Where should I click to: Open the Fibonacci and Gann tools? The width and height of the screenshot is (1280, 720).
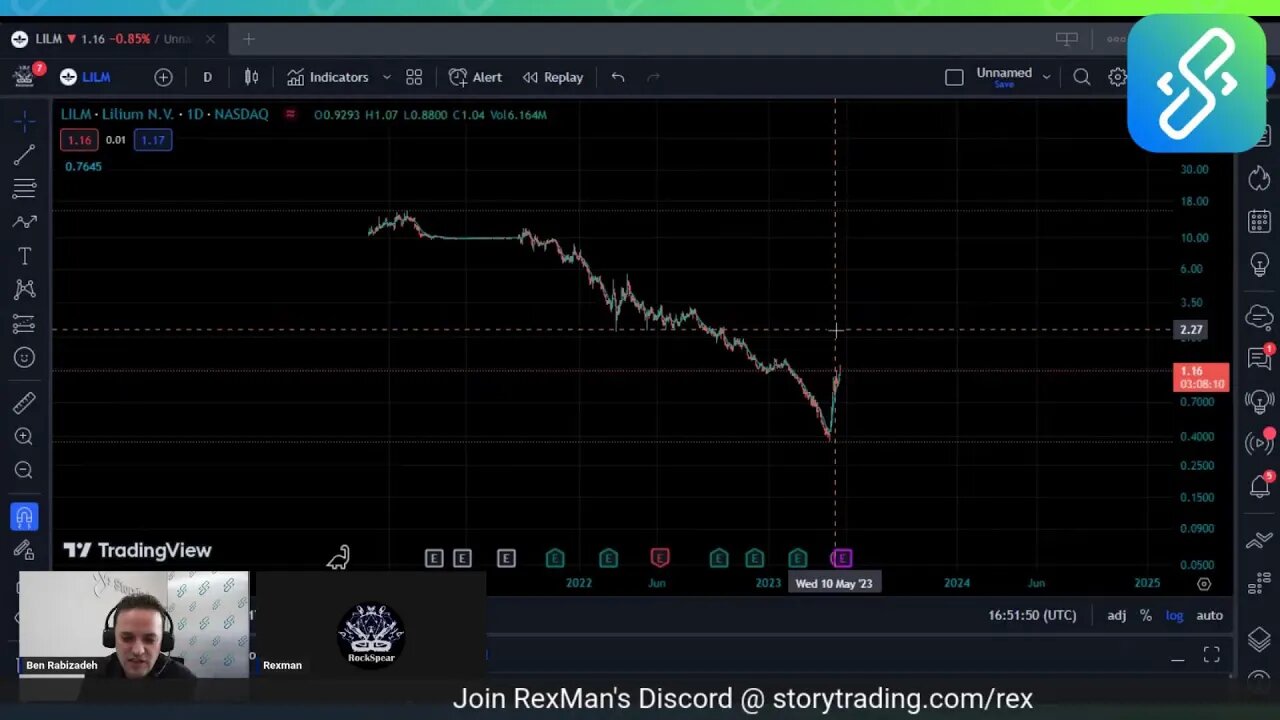click(x=24, y=188)
